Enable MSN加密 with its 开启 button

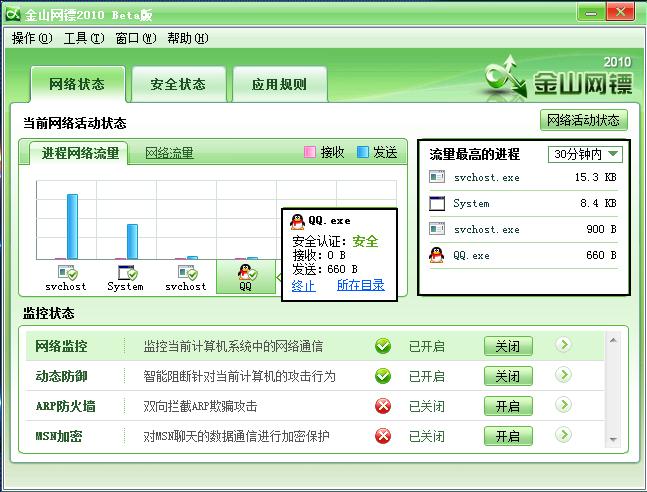pyautogui.click(x=508, y=436)
